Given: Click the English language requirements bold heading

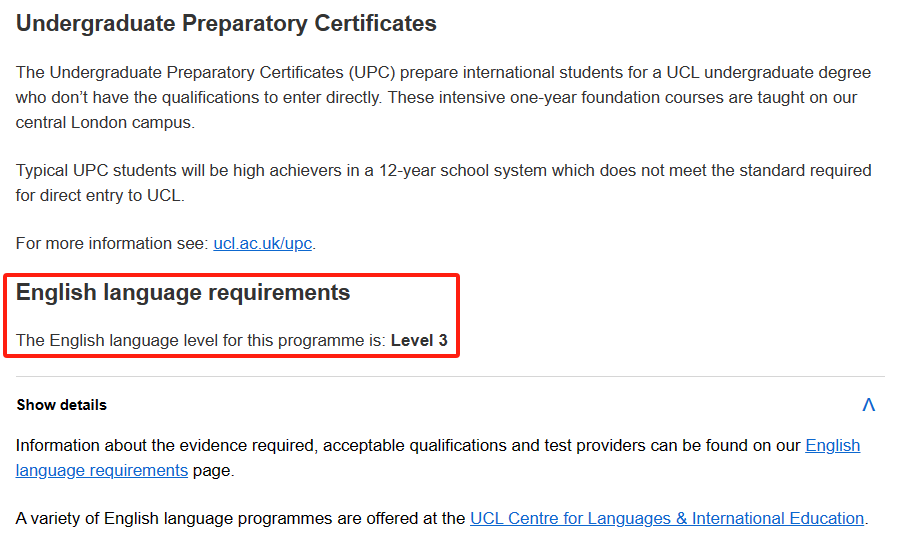Looking at the screenshot, I should pos(183,293).
